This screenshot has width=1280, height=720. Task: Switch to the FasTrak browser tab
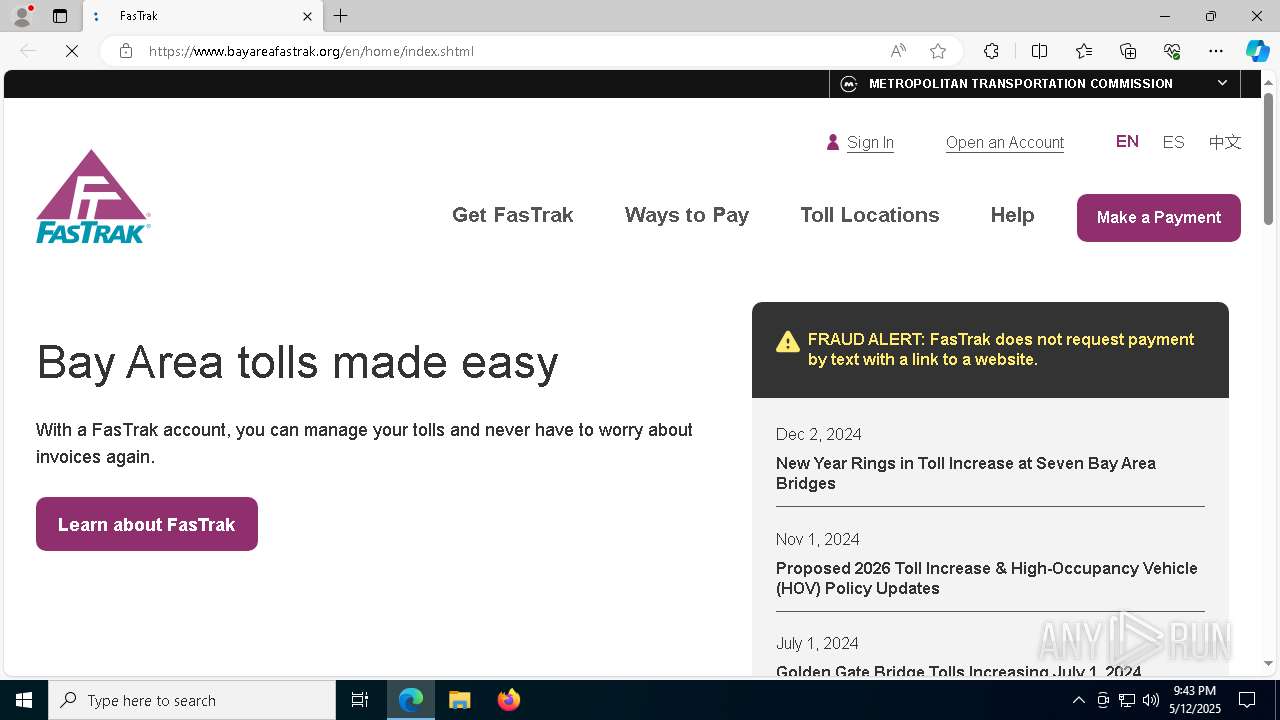pos(203,16)
